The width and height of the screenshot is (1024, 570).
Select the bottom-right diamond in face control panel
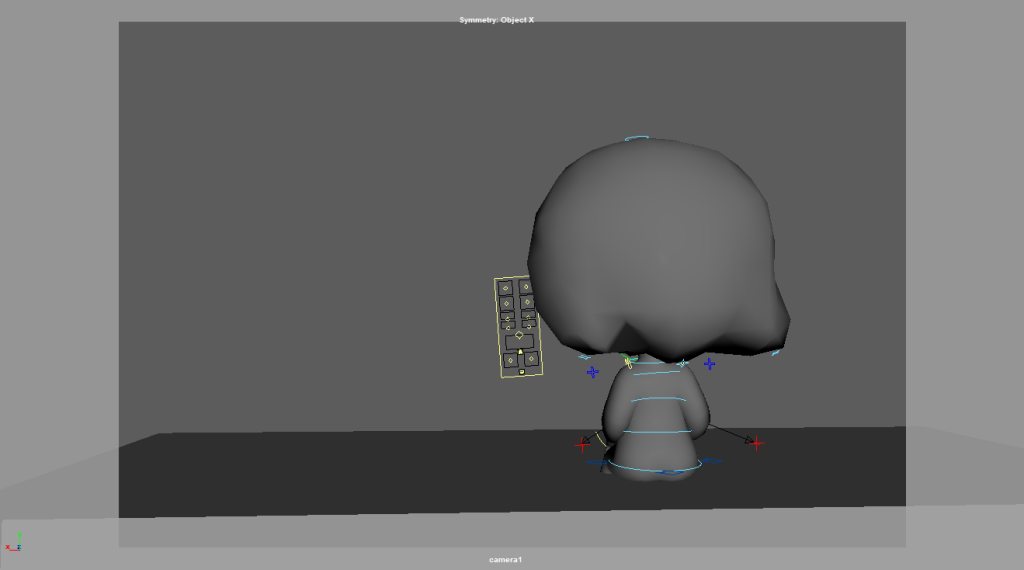tap(531, 358)
